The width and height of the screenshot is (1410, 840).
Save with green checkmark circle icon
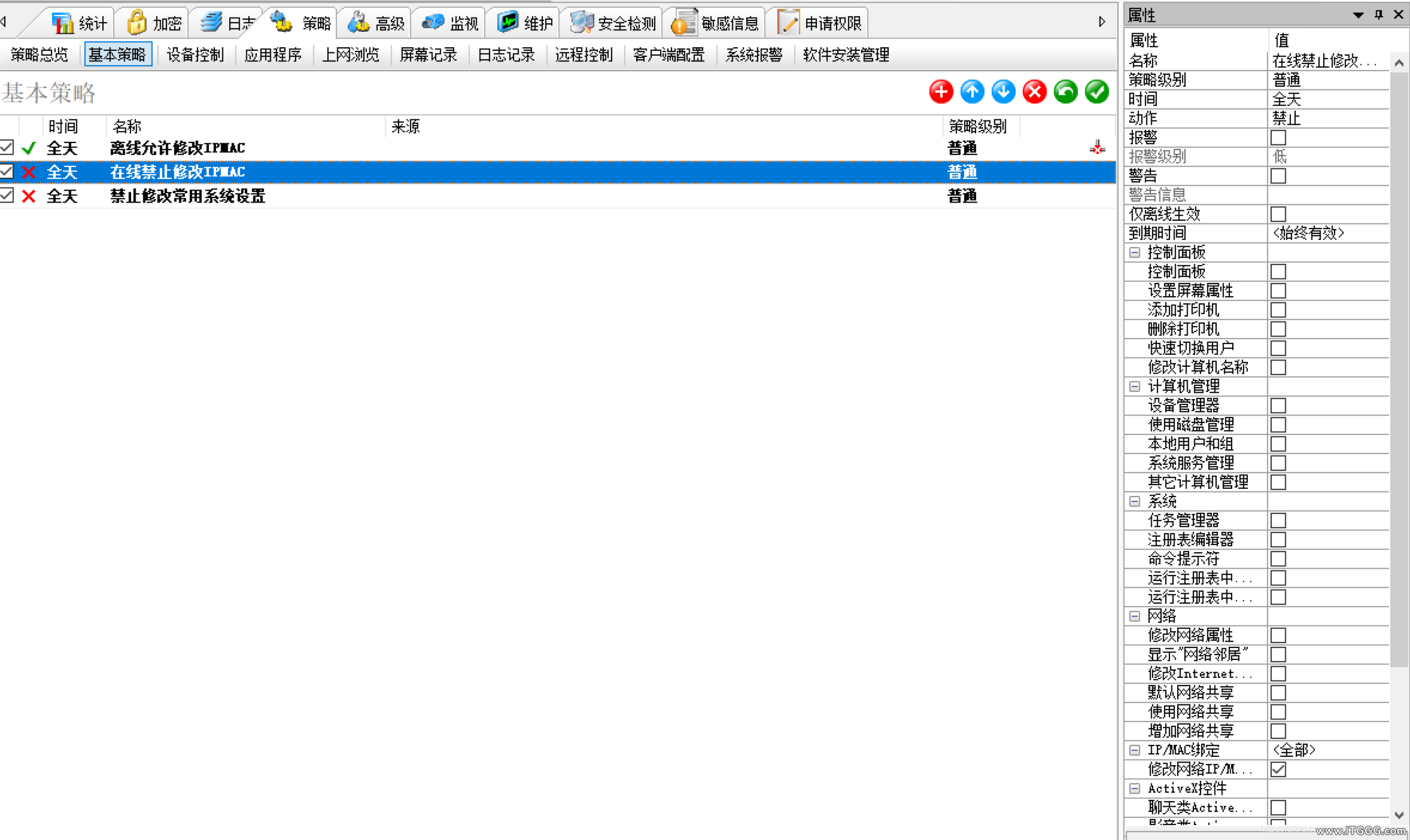point(1097,92)
